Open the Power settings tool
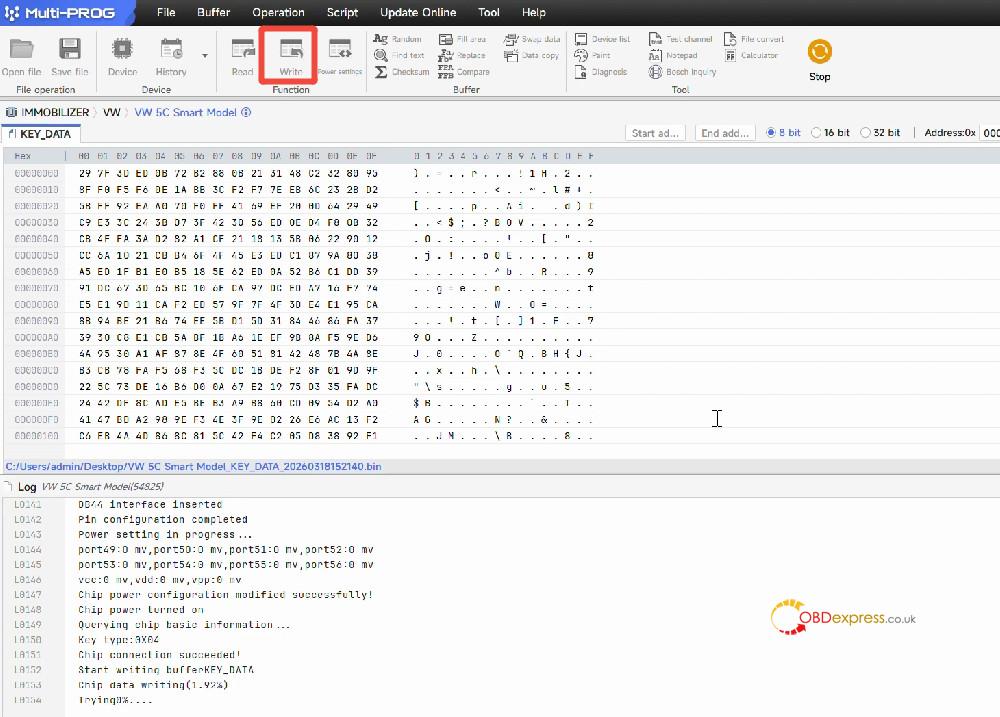 (x=340, y=54)
